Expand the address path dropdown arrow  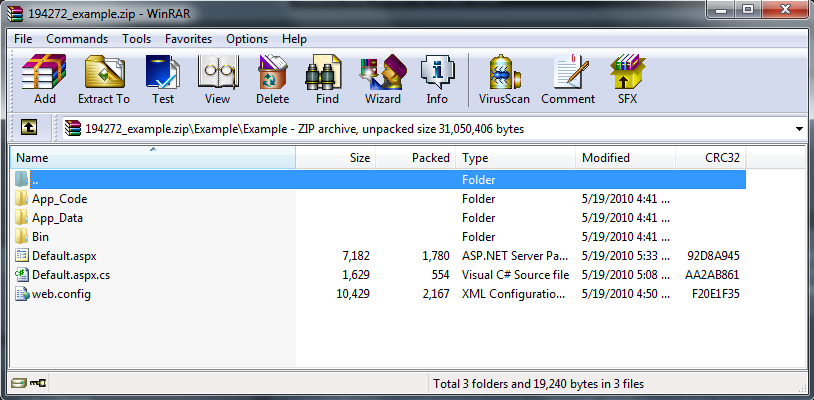click(x=799, y=129)
